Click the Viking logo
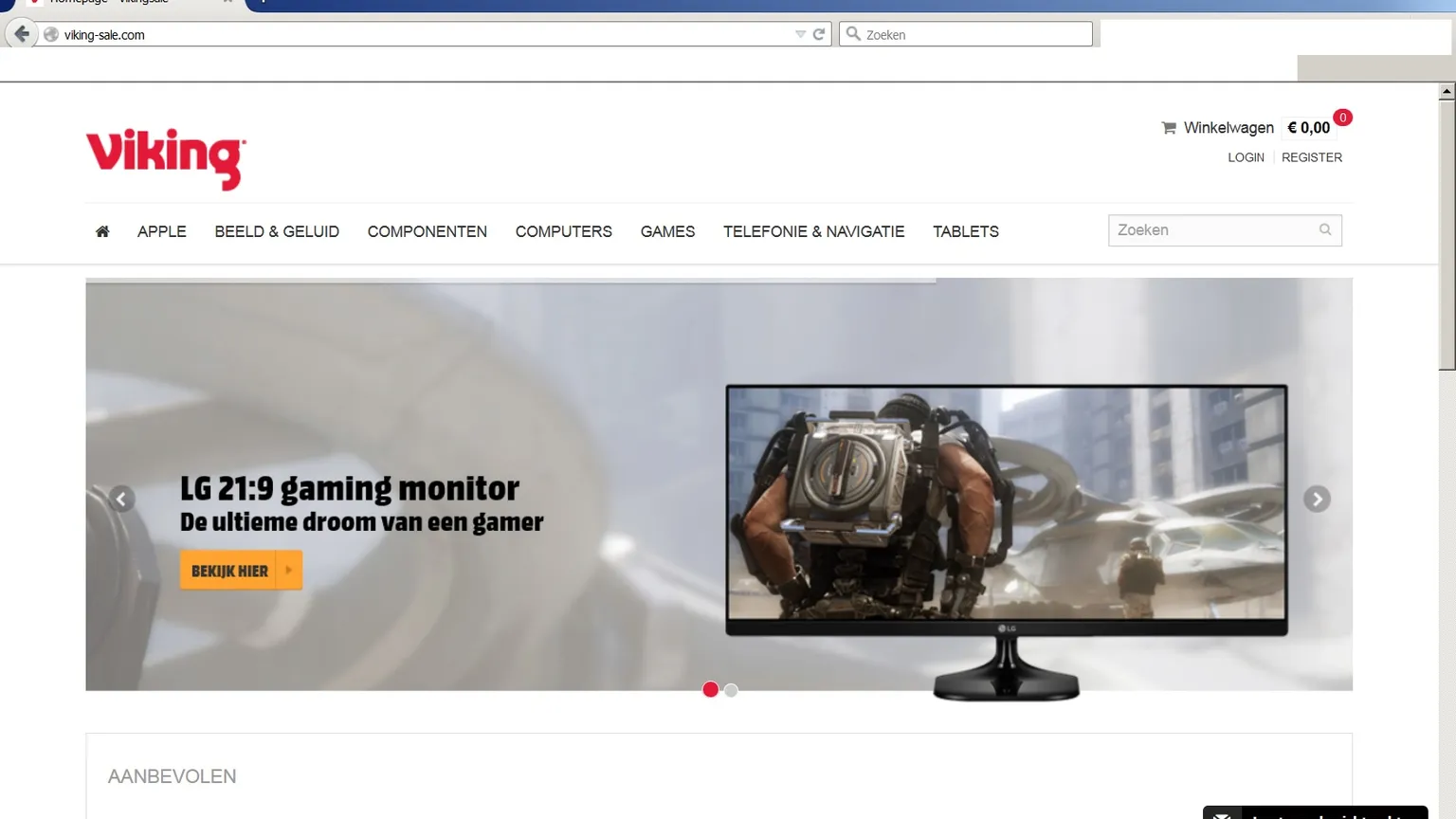 (166, 157)
